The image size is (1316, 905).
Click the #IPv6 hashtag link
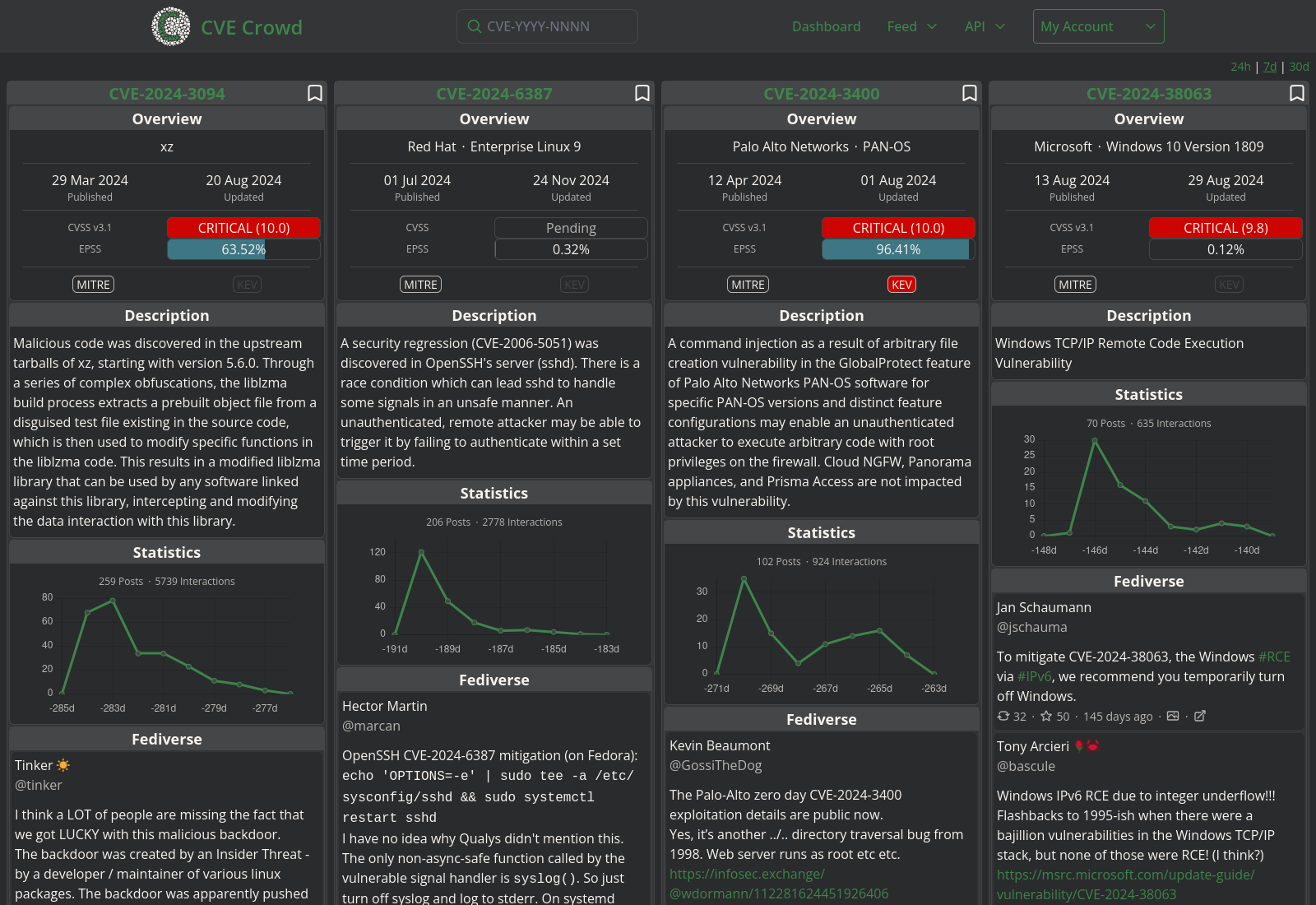pos(1035,676)
